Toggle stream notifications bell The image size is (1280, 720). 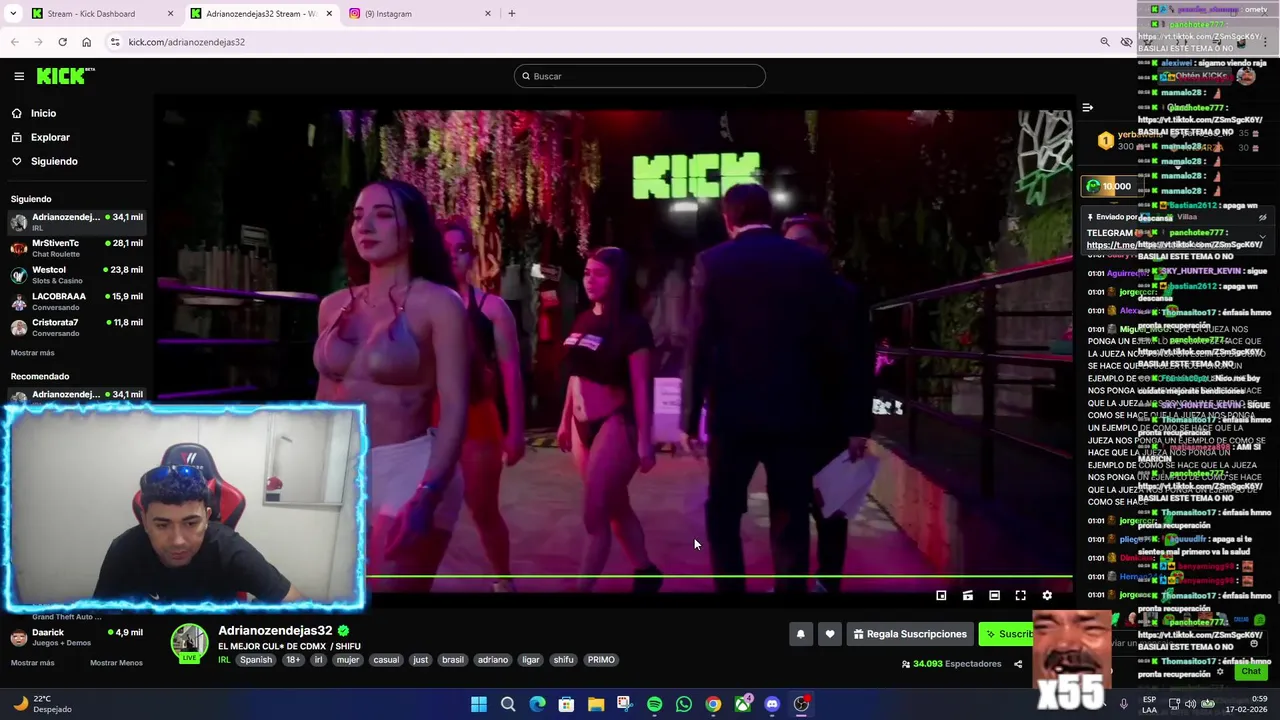pos(800,634)
